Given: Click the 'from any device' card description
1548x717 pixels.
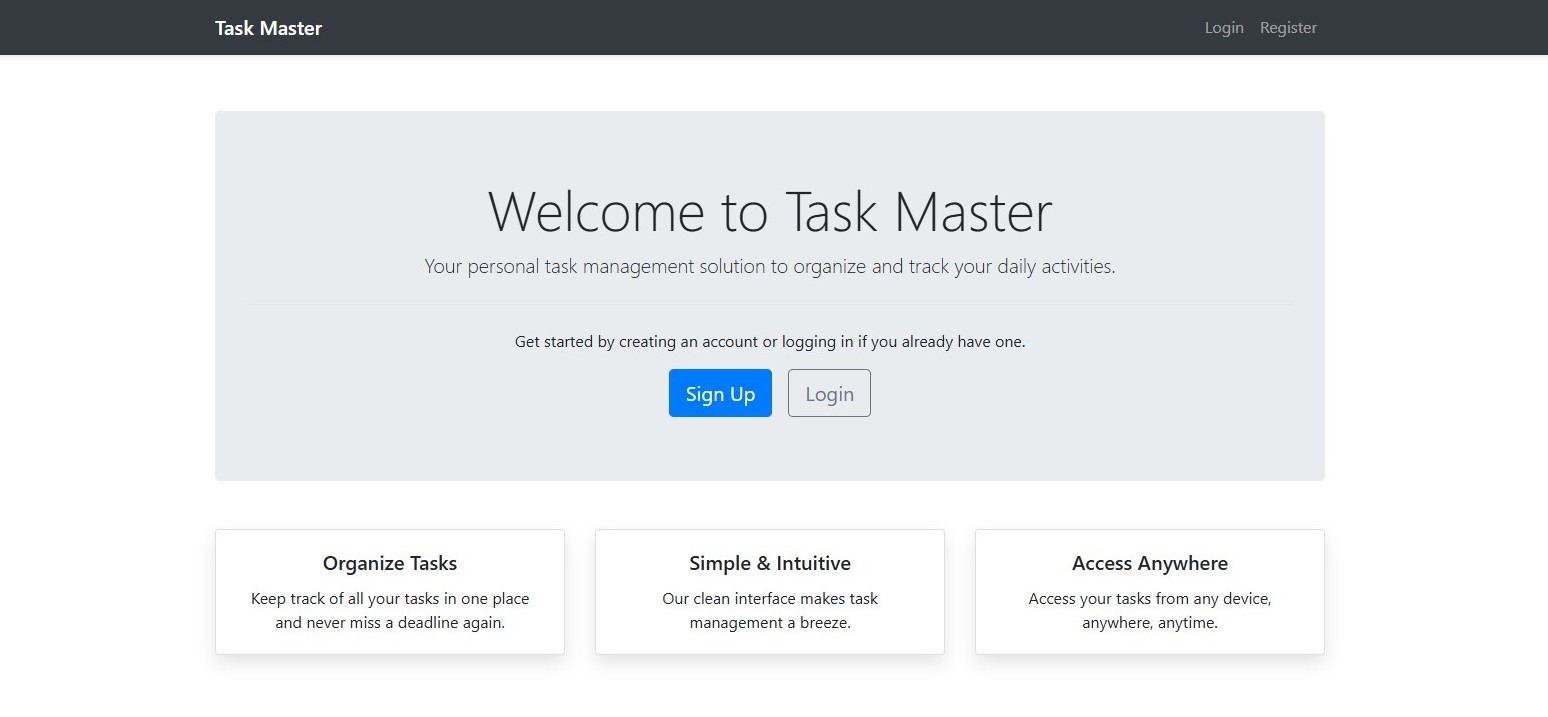Looking at the screenshot, I should point(1149,611).
